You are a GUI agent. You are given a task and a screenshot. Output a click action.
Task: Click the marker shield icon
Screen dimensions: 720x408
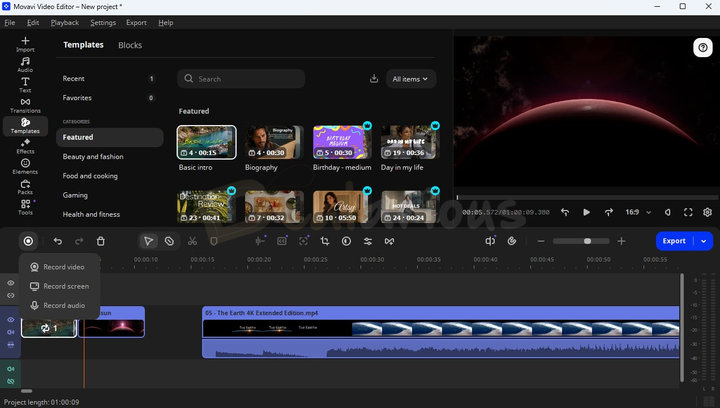pyautogui.click(x=214, y=241)
